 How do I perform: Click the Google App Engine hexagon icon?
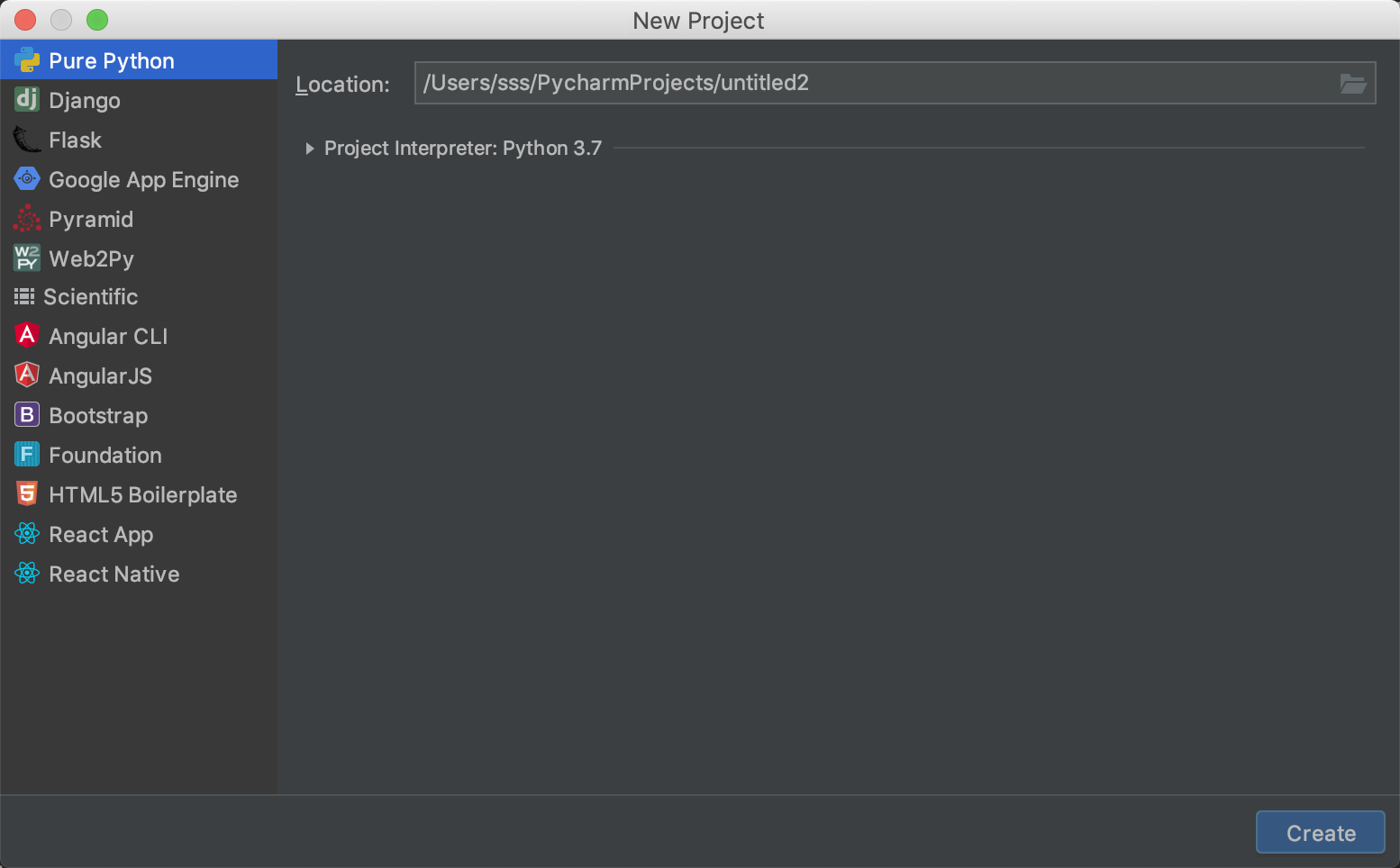[27, 179]
